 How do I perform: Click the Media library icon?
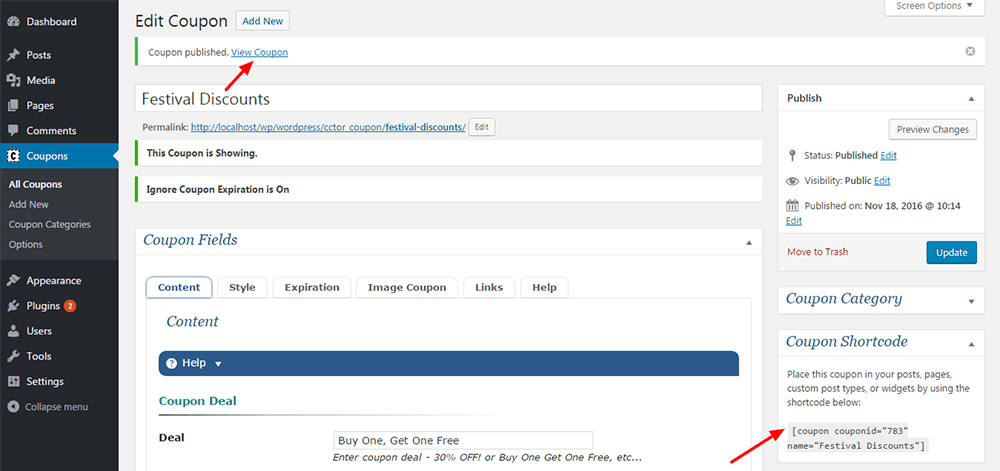[14, 80]
